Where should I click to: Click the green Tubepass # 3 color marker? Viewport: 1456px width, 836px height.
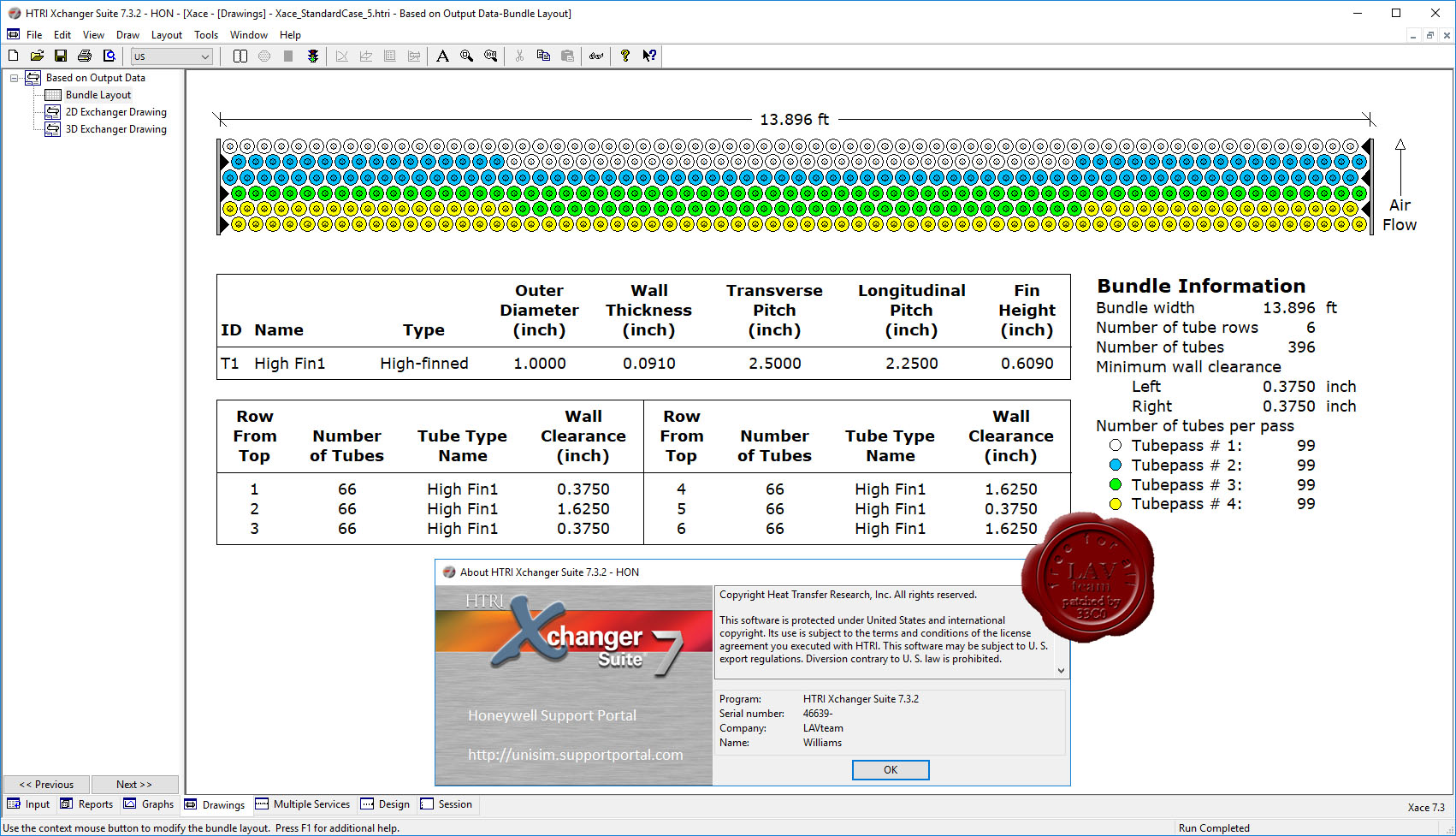[x=1116, y=484]
